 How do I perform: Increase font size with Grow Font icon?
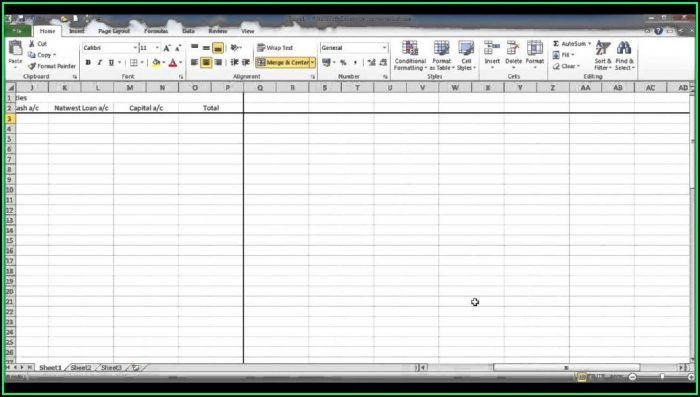pos(167,48)
